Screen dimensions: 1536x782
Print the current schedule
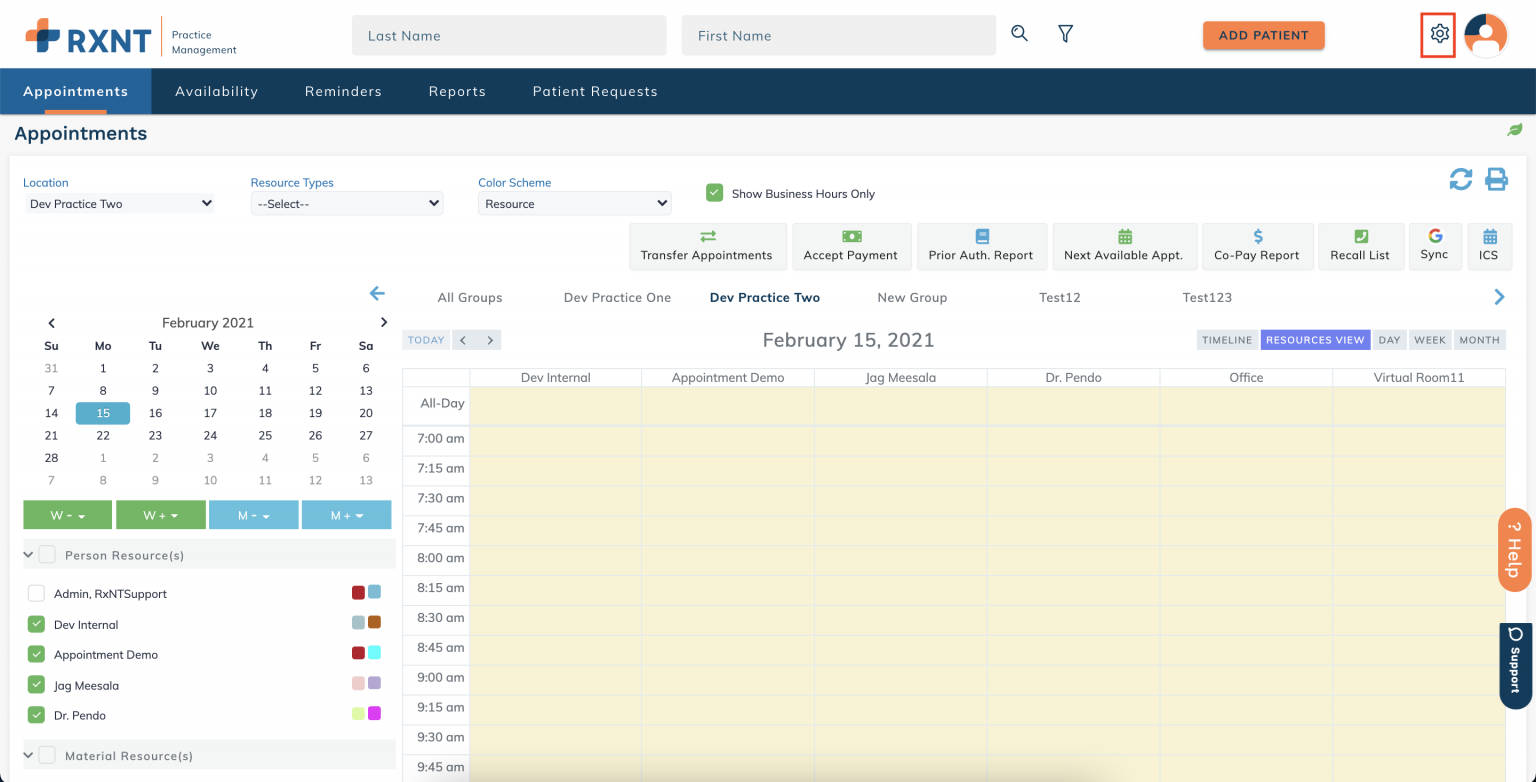(1496, 178)
